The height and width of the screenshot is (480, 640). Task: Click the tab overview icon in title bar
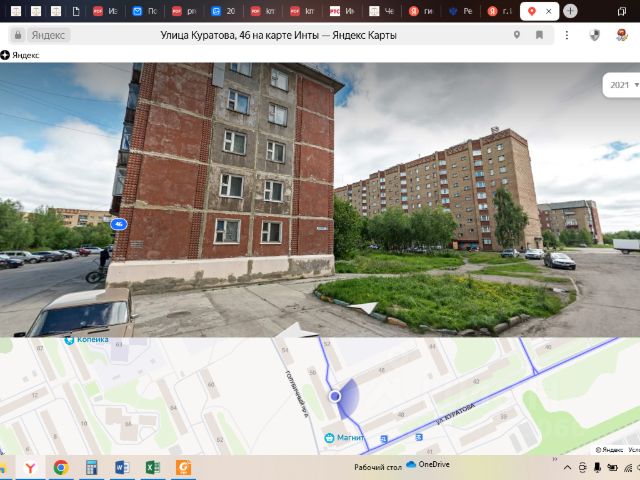coord(622,11)
